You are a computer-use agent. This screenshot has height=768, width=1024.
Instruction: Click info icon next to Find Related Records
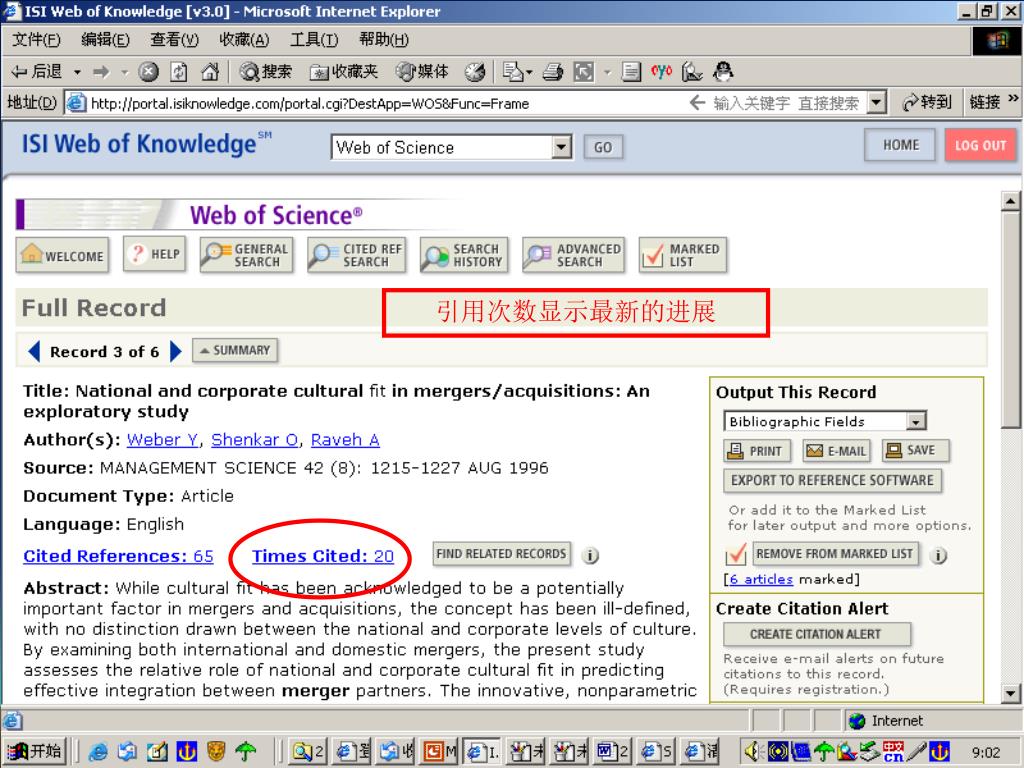(590, 555)
